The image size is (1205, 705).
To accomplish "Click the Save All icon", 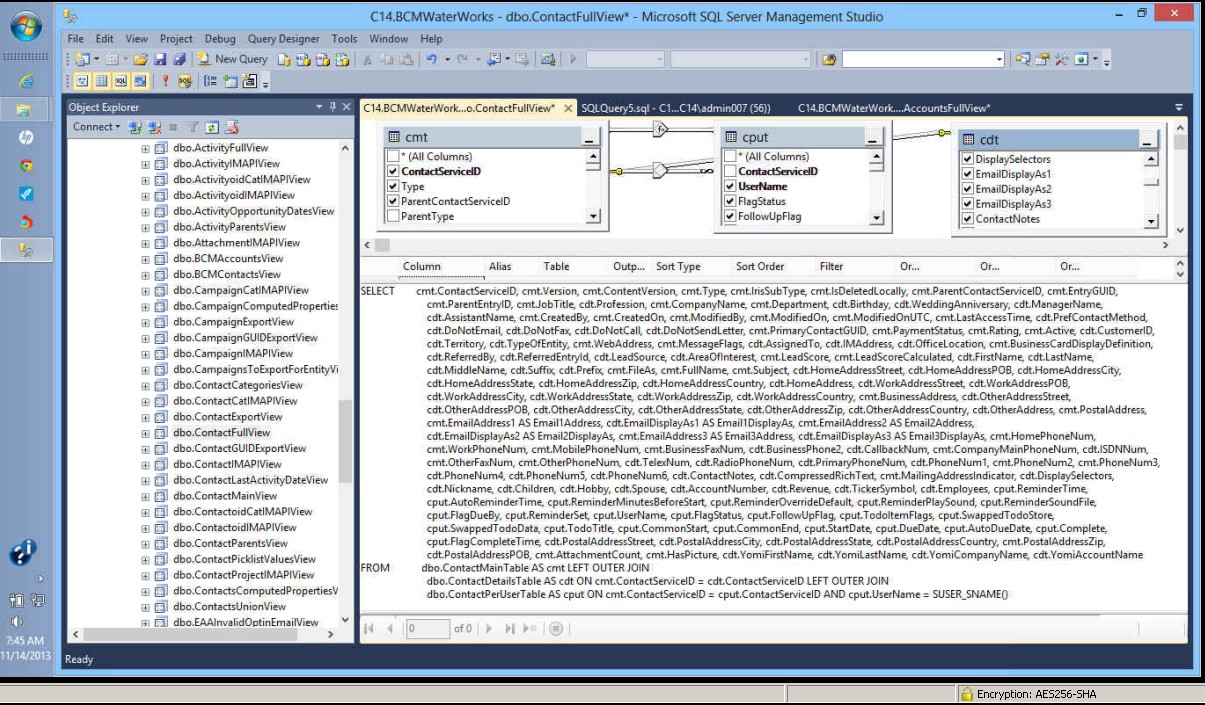I will (x=179, y=59).
